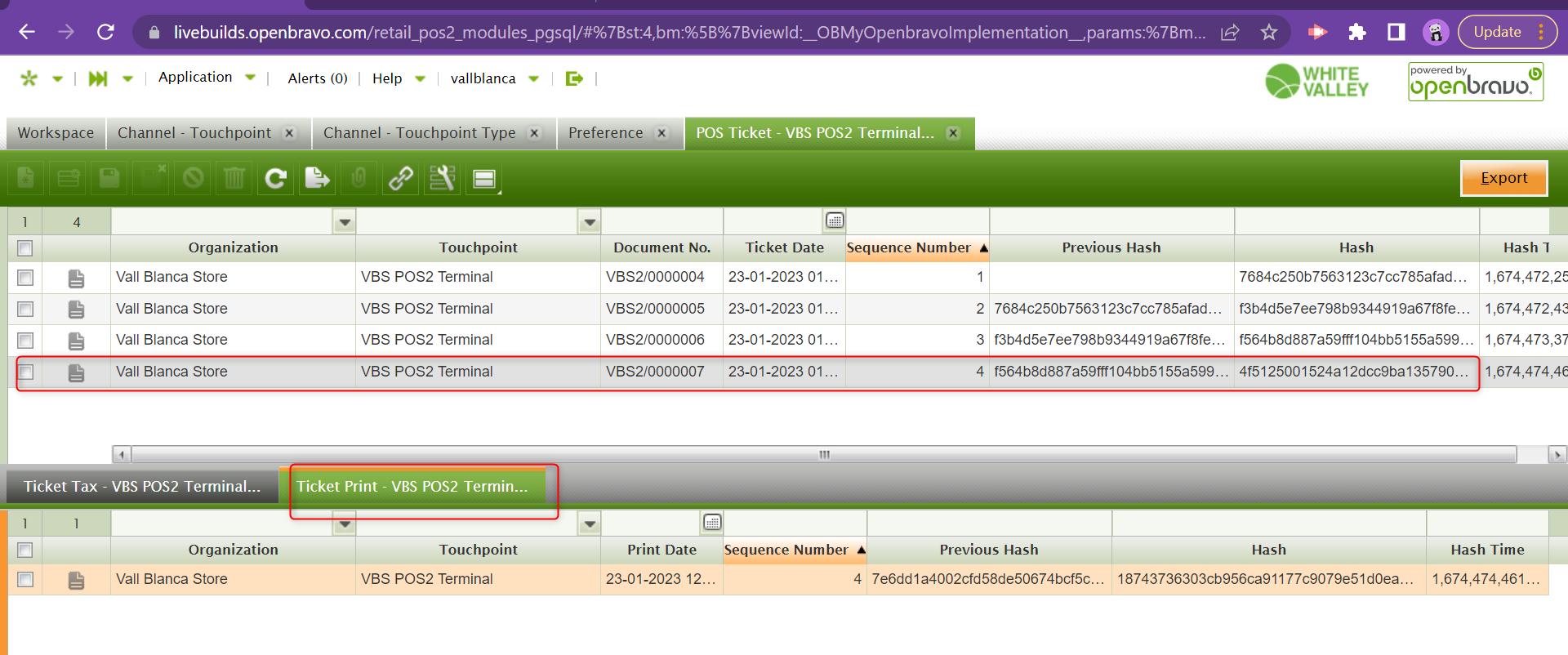Refresh the POS Ticket grid
The image size is (1568, 655).
click(276, 178)
